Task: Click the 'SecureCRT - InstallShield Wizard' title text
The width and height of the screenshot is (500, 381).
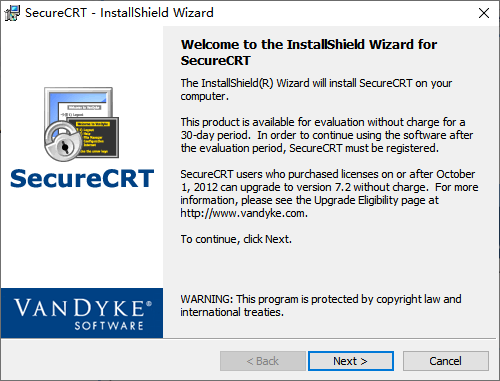Action: point(119,13)
